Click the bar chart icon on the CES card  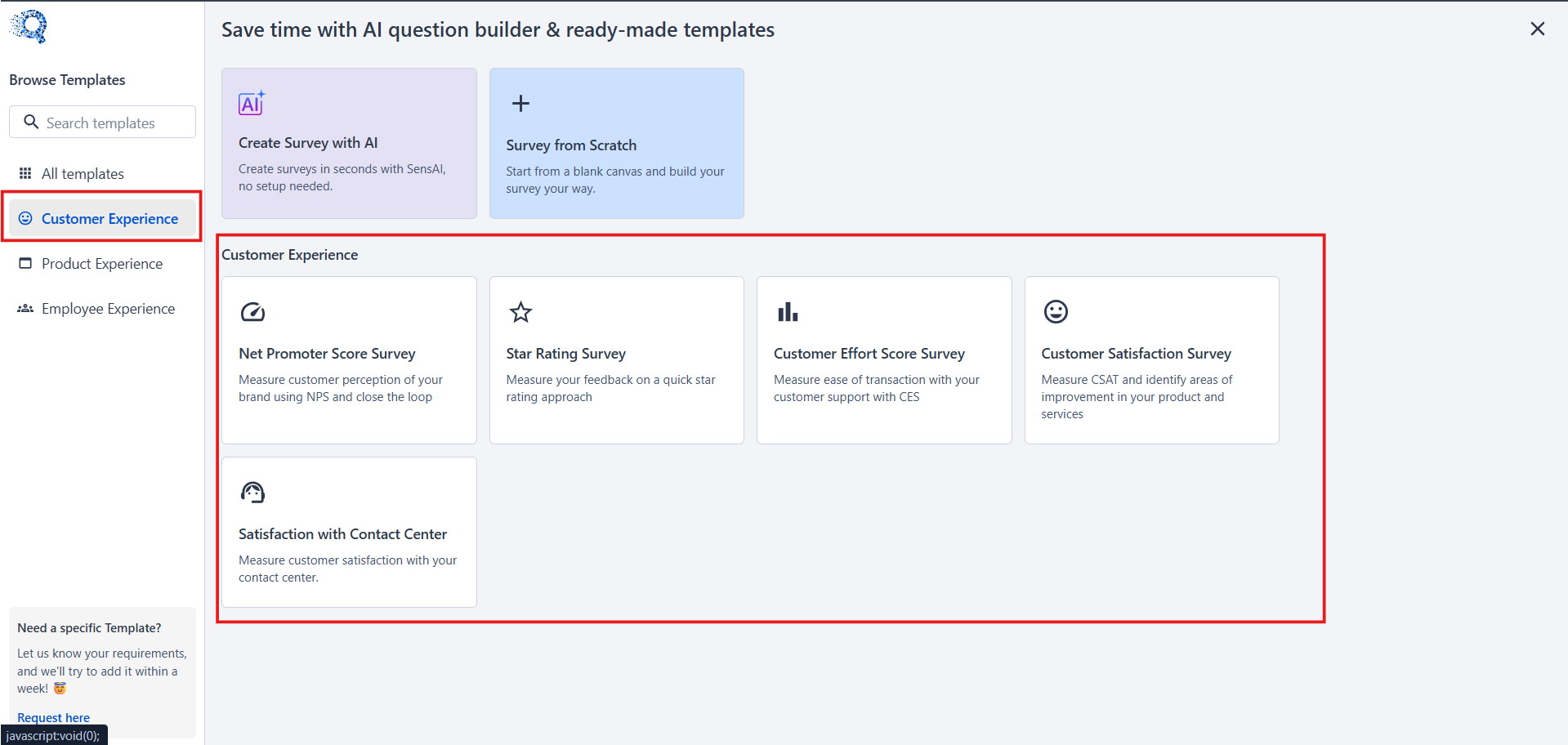tap(788, 312)
